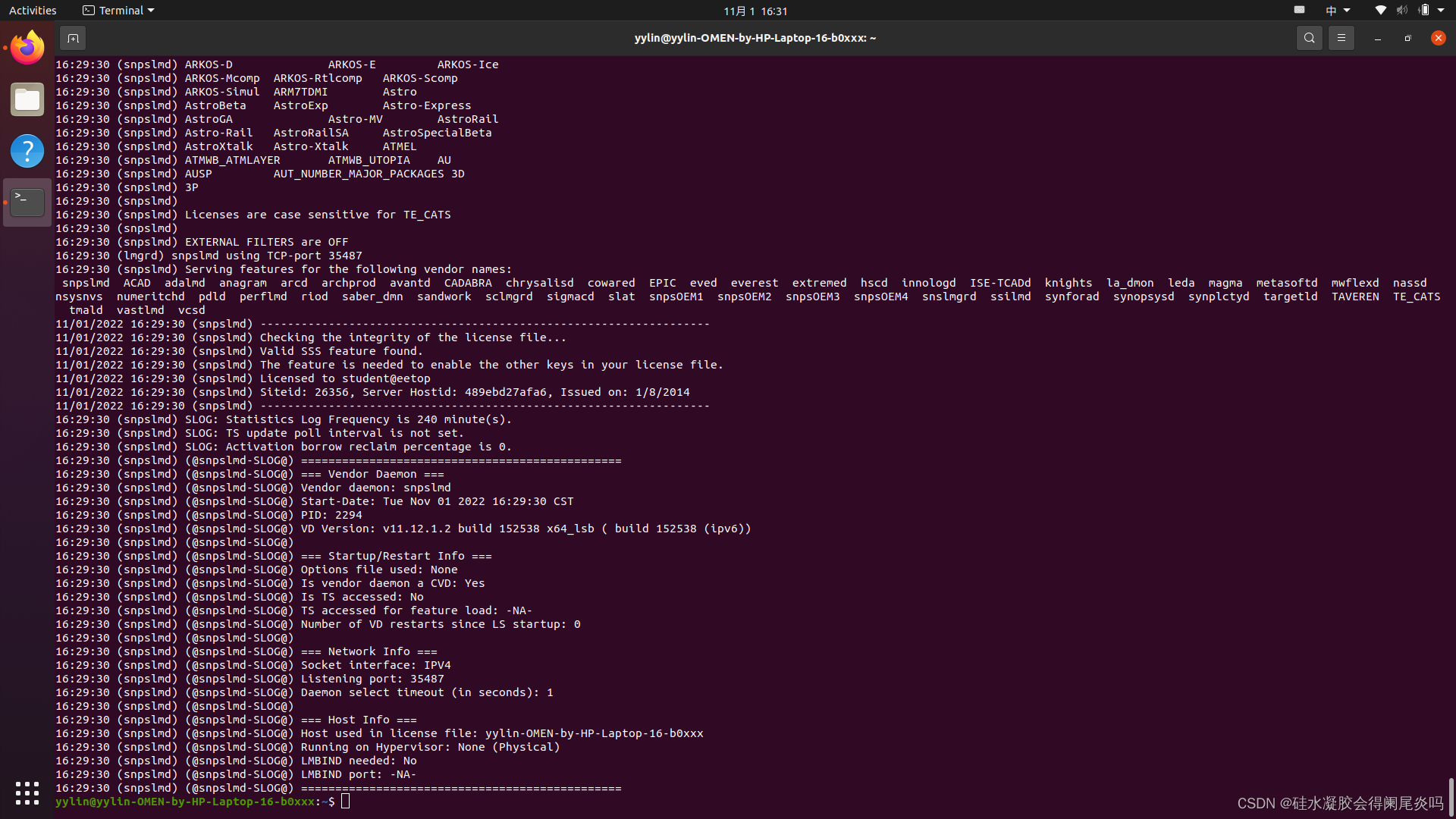This screenshot has height=819, width=1456.
Task: Click 'Host used in license file' line
Action: [379, 733]
